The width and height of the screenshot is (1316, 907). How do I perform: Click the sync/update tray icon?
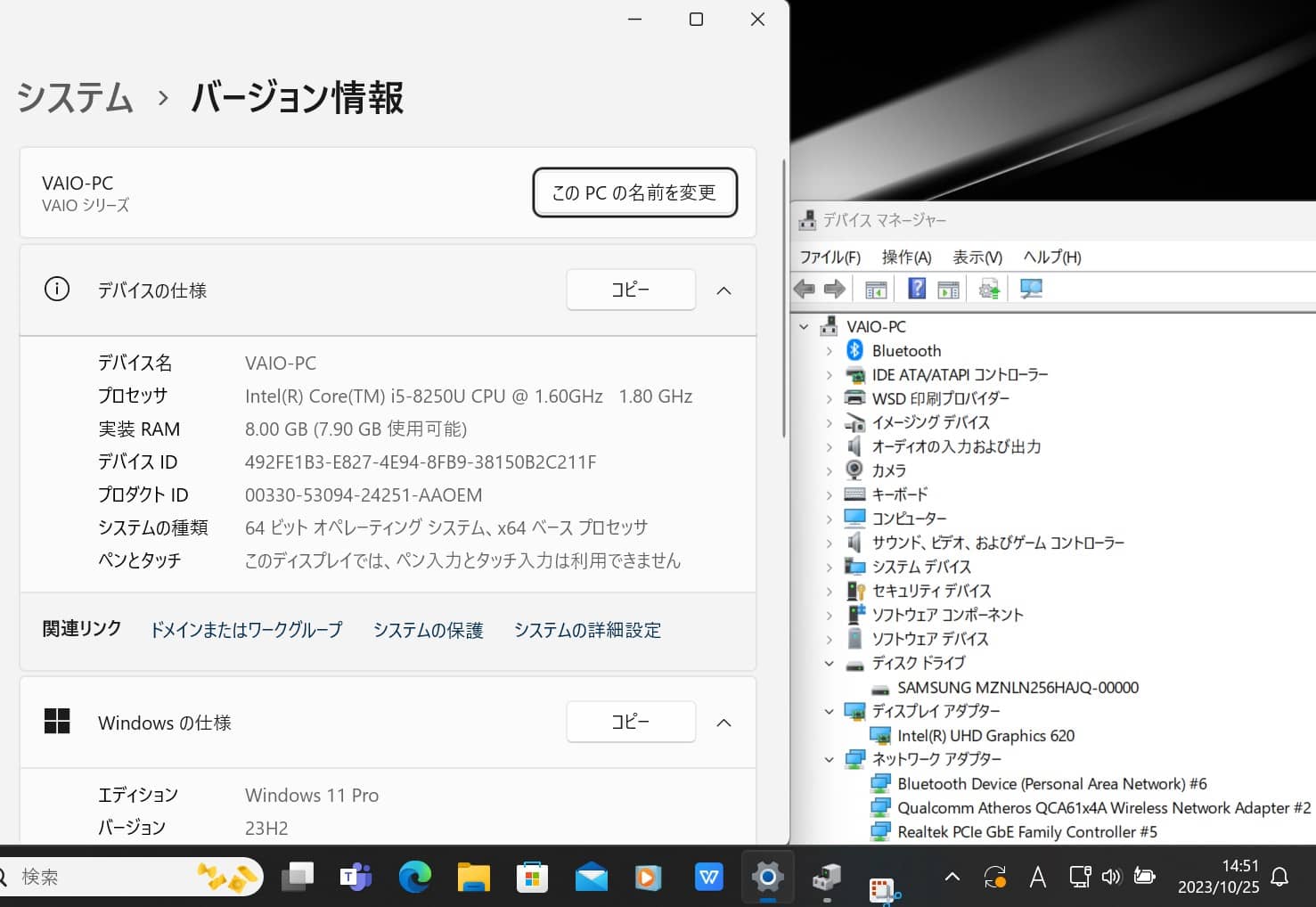[x=995, y=878]
